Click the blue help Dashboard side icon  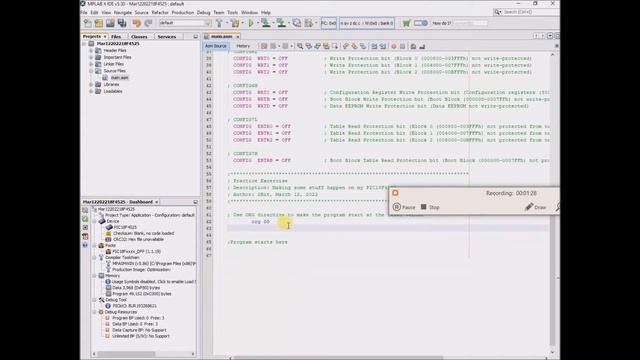85,245
